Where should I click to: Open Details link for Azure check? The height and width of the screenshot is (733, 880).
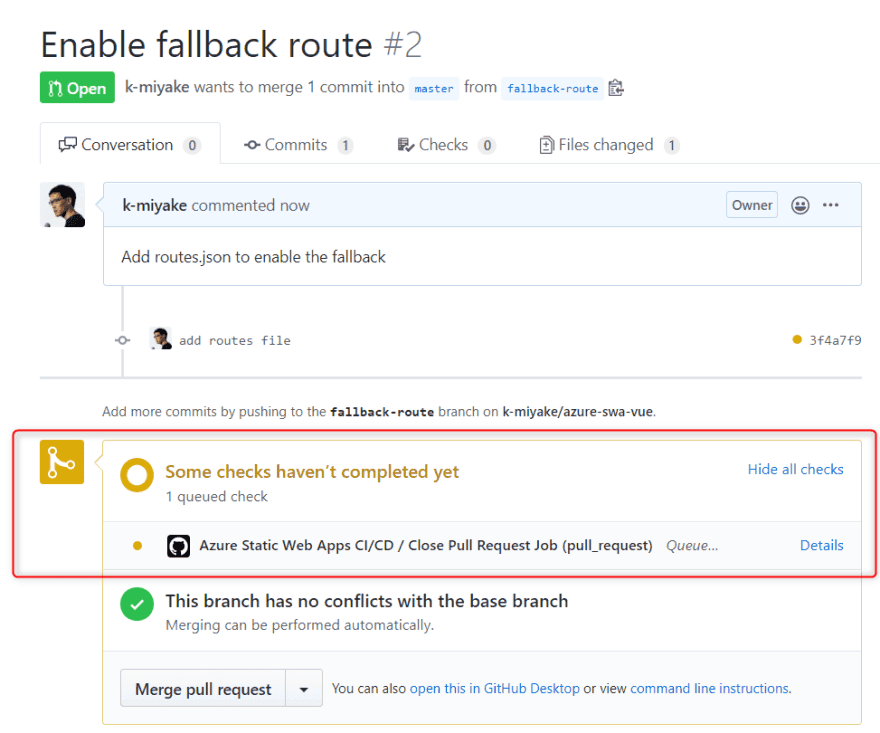[821, 545]
